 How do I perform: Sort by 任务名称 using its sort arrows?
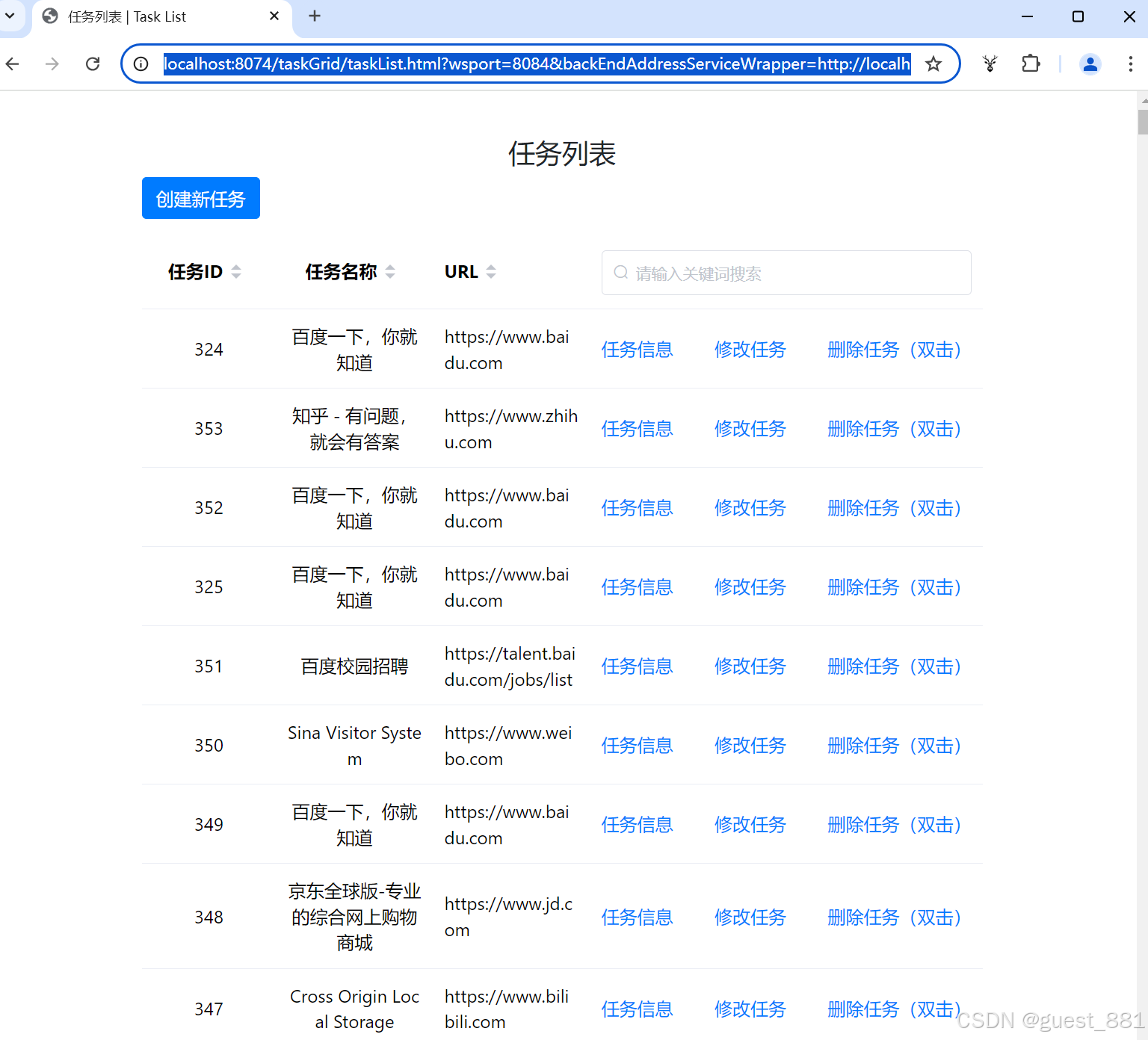coord(390,272)
